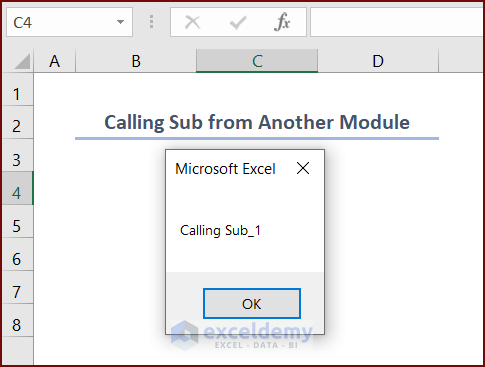Click the 'Calling Sub from Another Module' title cell
The width and height of the screenshot is (485, 367).
(x=257, y=122)
